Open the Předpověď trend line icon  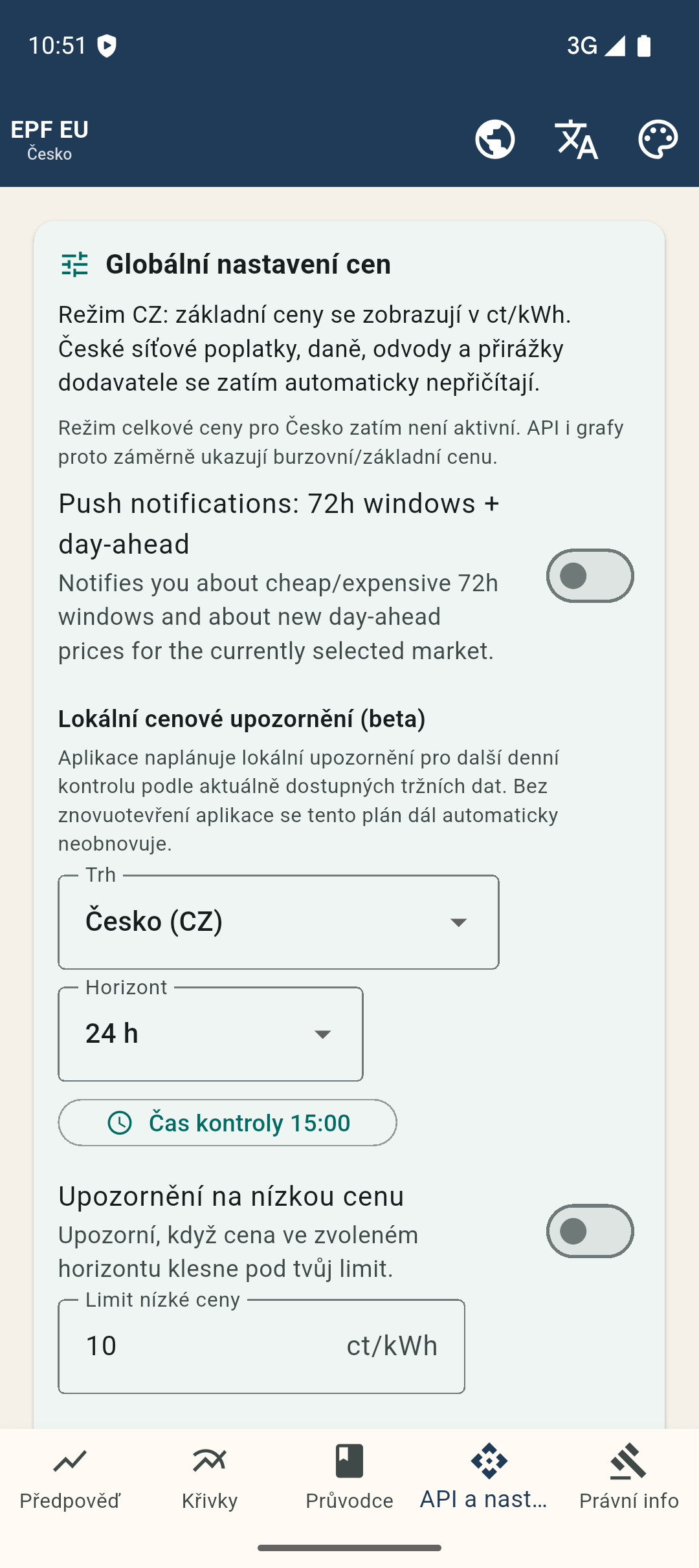70,1461
